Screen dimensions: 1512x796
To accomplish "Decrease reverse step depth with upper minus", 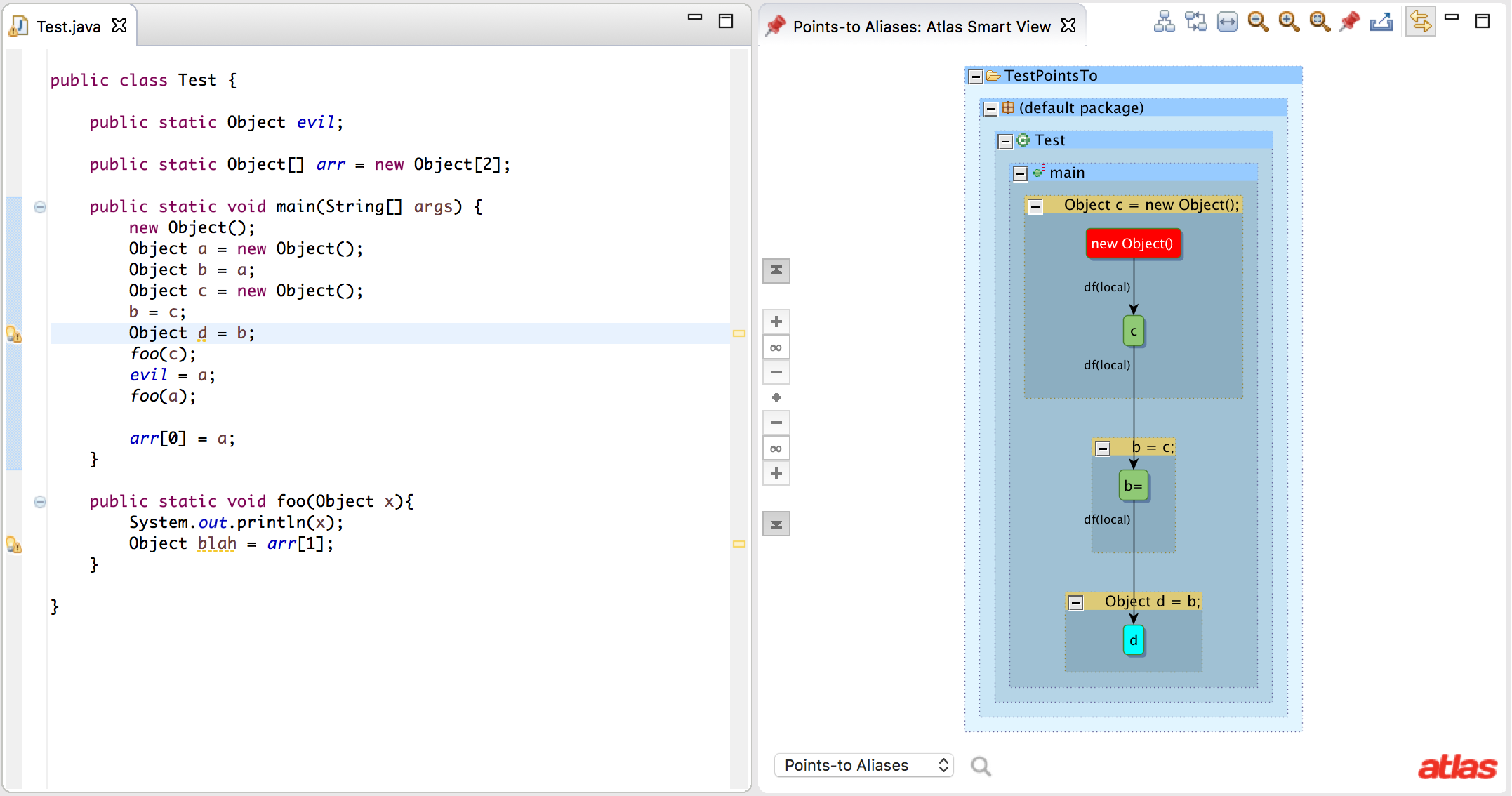I will pyautogui.click(x=776, y=372).
